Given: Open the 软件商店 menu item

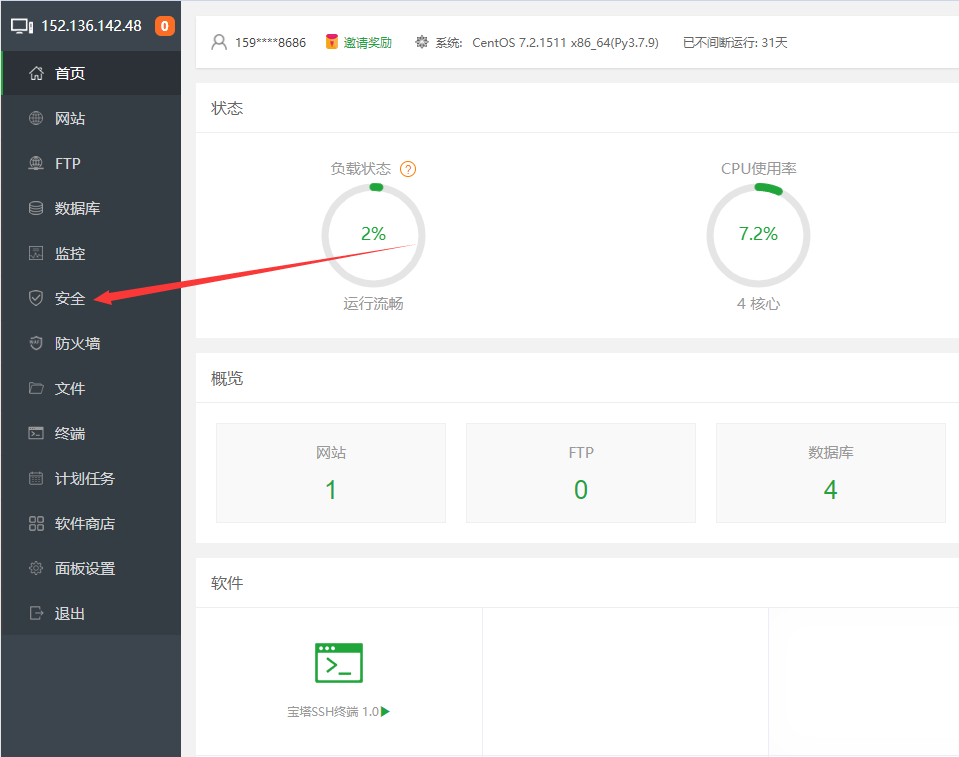Looking at the screenshot, I should [84, 523].
